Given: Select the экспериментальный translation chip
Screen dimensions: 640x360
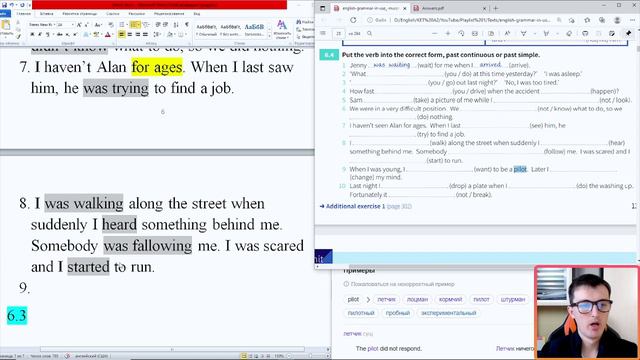Looking at the screenshot, I should [x=448, y=313].
